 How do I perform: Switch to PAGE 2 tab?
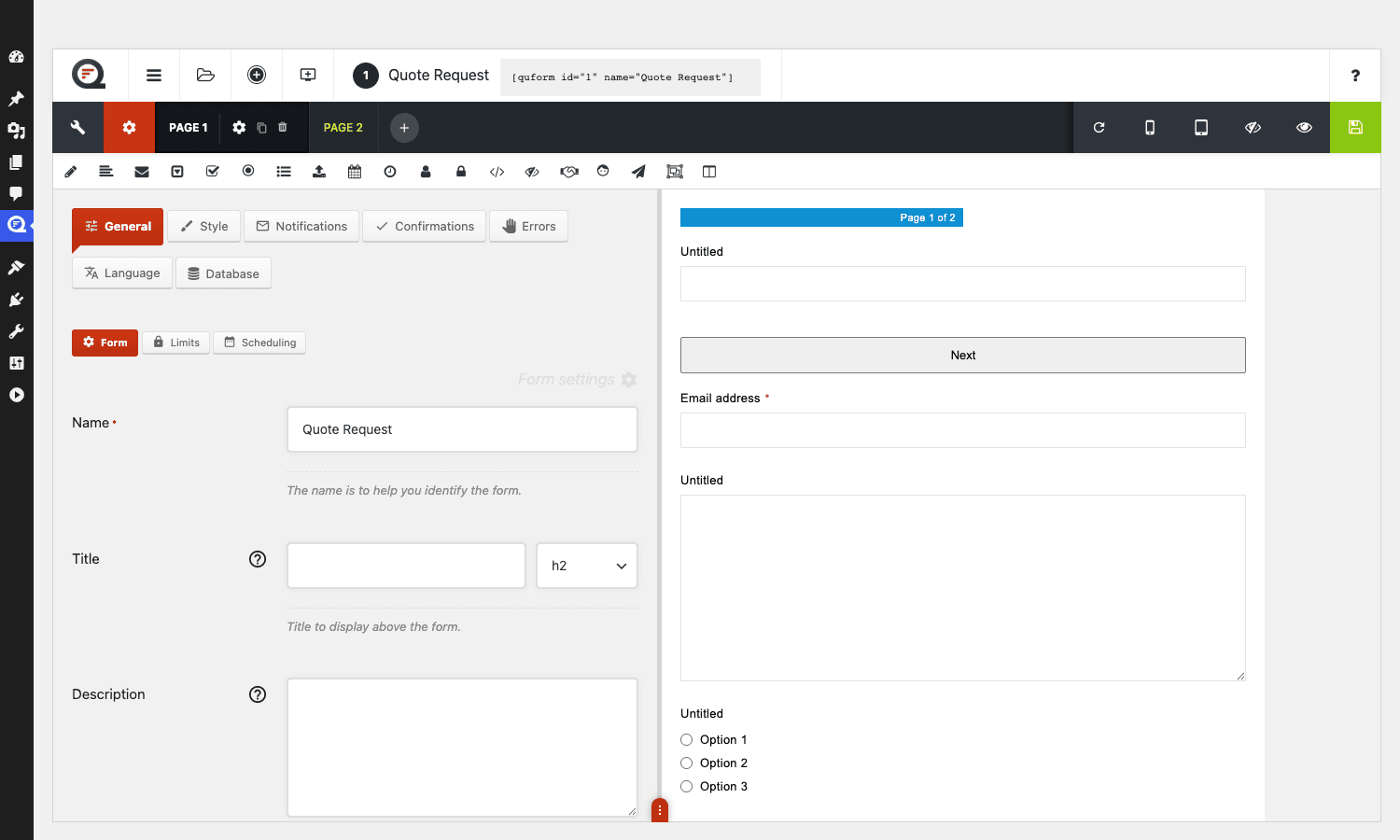click(343, 128)
